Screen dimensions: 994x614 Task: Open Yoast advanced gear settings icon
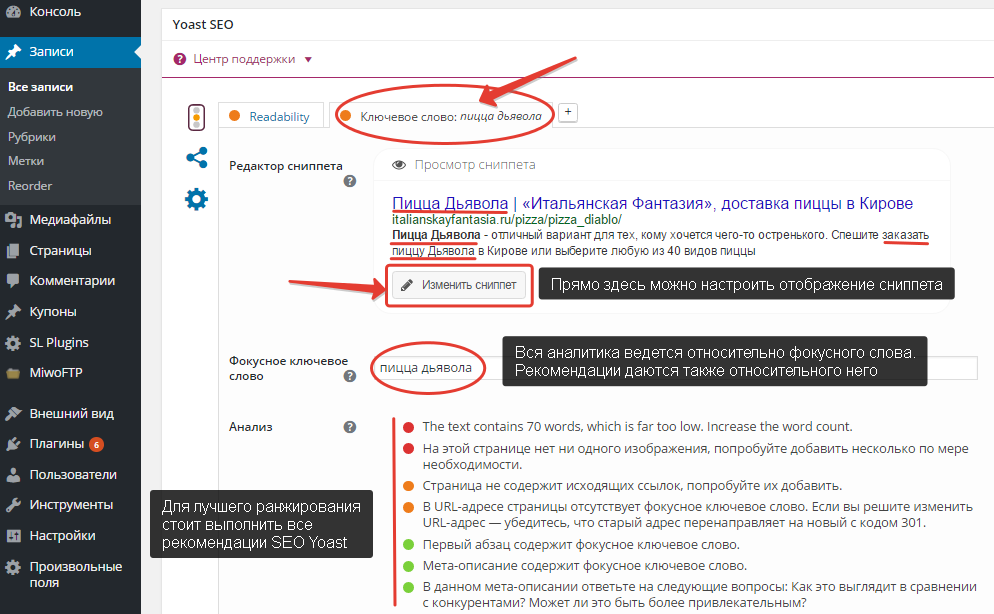[x=197, y=199]
